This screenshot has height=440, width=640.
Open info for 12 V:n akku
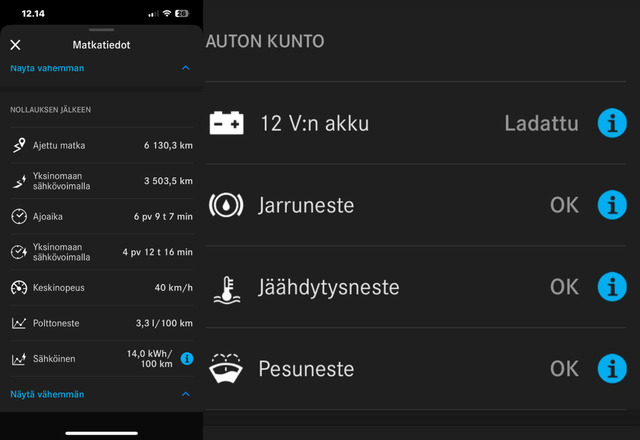click(612, 123)
